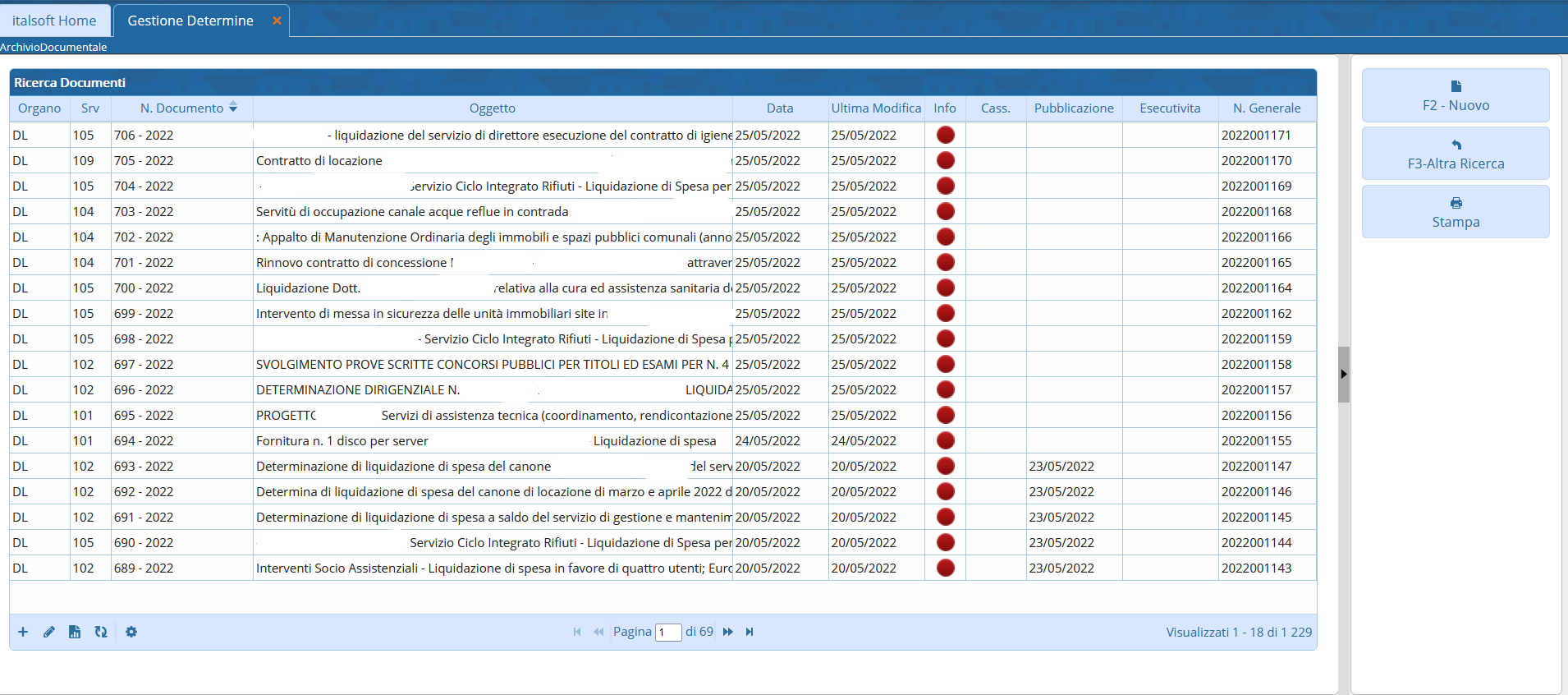Expand the collapsed side panel arrow
The width and height of the screenshot is (1568, 695).
click(1343, 374)
